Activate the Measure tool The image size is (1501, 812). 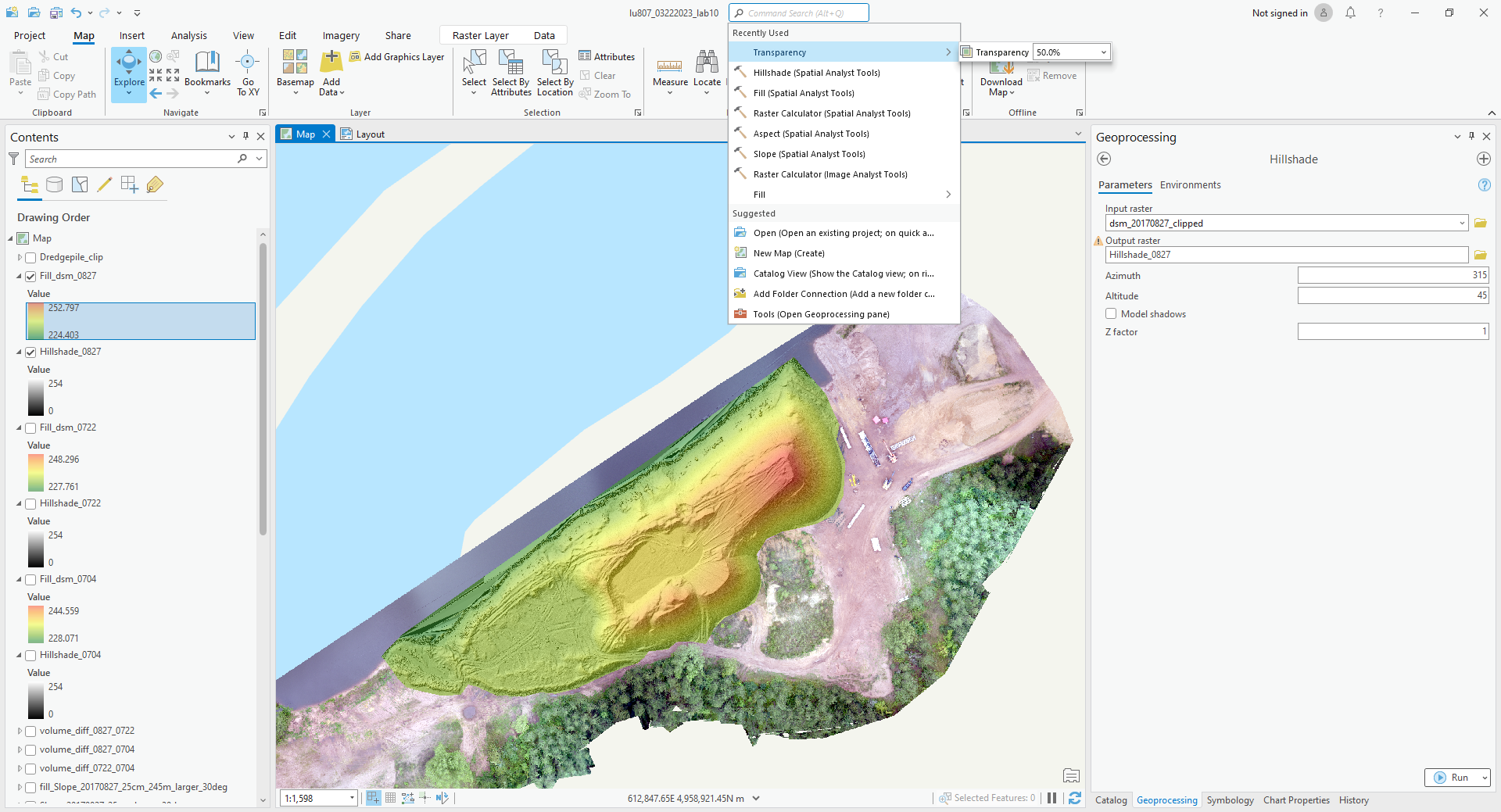(x=670, y=73)
